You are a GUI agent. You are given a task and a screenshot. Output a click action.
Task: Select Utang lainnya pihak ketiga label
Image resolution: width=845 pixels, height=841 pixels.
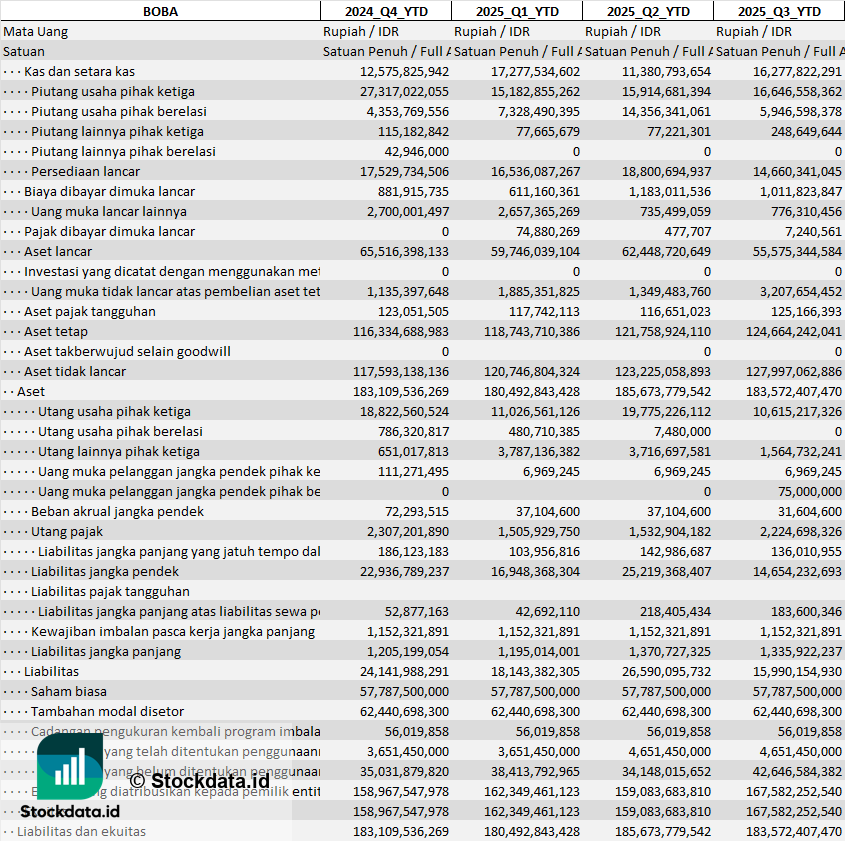tap(119, 450)
